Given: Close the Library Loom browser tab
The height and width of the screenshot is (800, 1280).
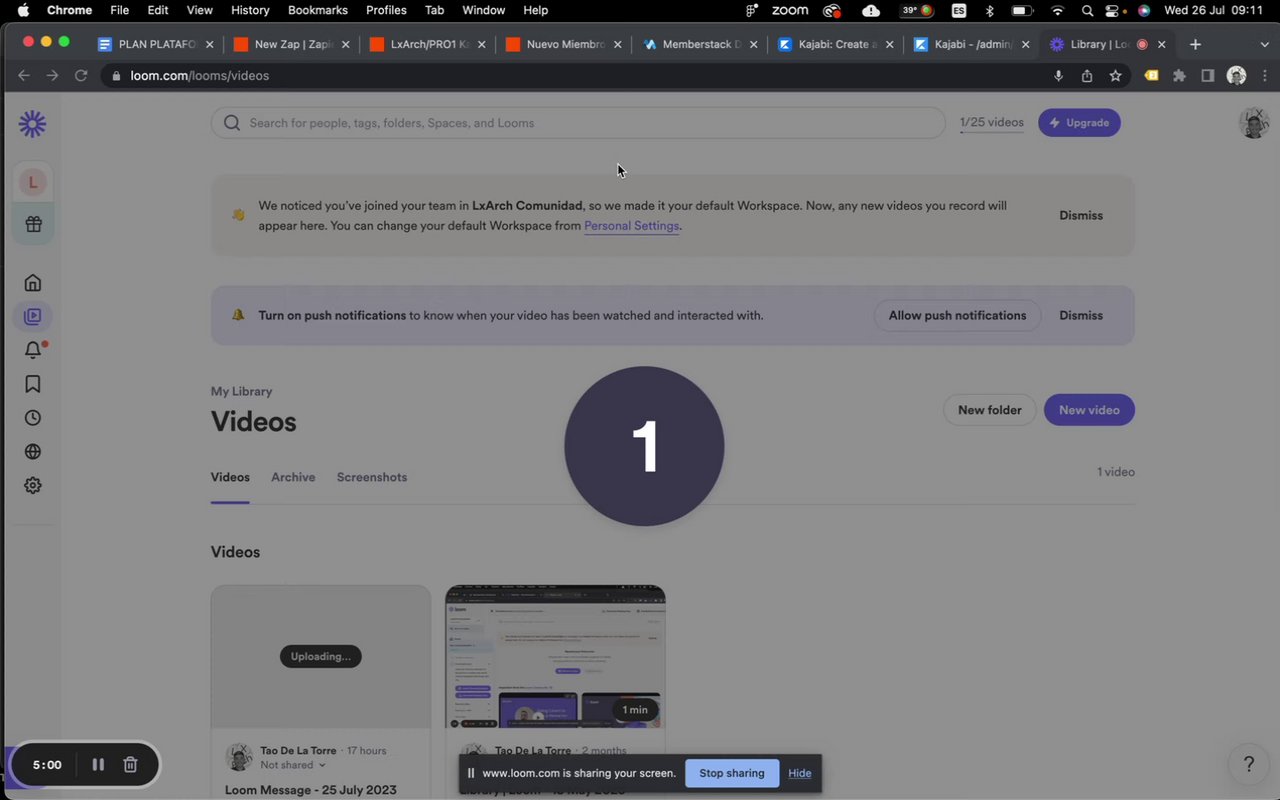Looking at the screenshot, I should tap(1161, 44).
